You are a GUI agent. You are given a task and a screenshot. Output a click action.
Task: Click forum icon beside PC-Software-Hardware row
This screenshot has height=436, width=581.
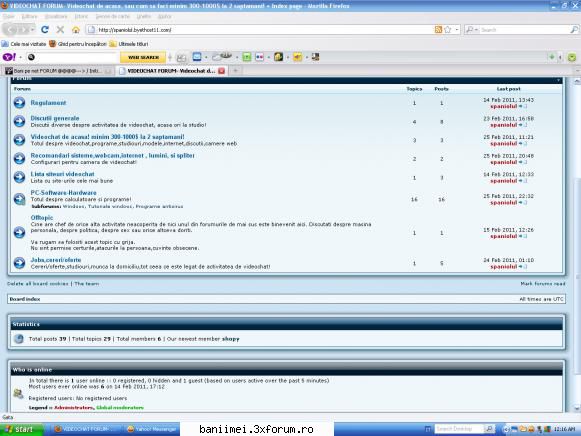(19, 199)
